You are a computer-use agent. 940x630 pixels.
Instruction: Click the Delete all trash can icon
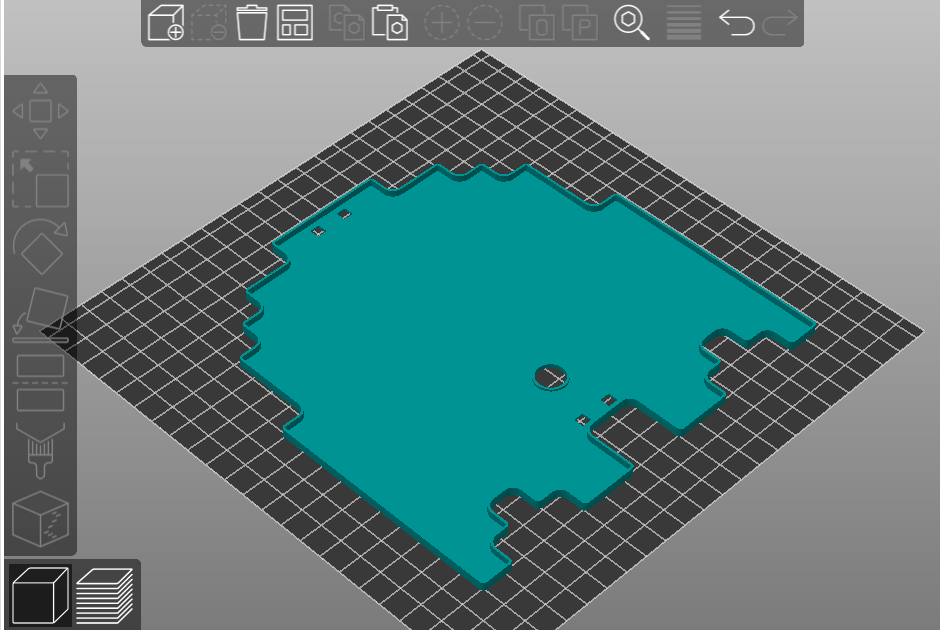coord(252,23)
